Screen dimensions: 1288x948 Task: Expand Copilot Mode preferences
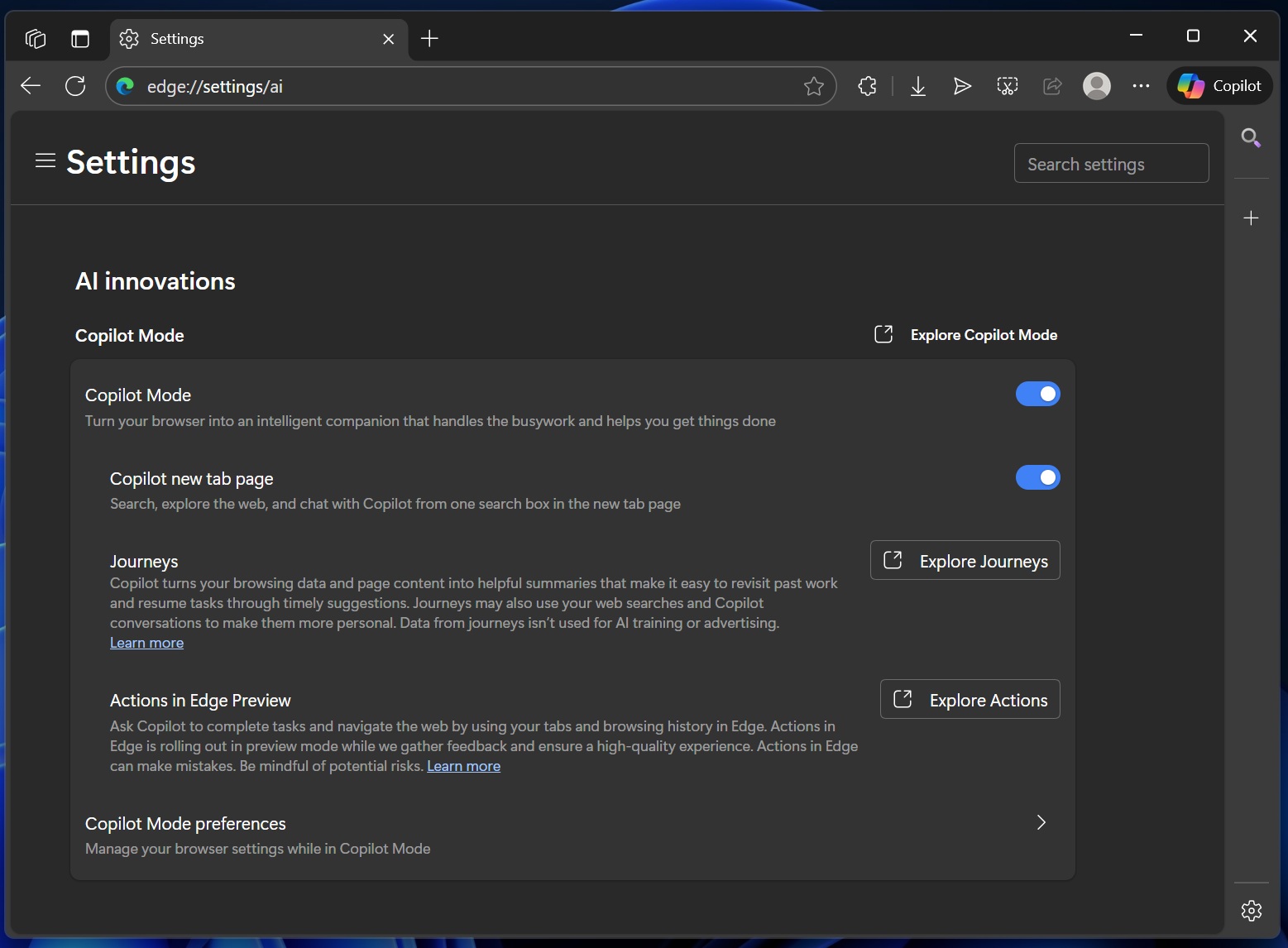pyautogui.click(x=1040, y=822)
